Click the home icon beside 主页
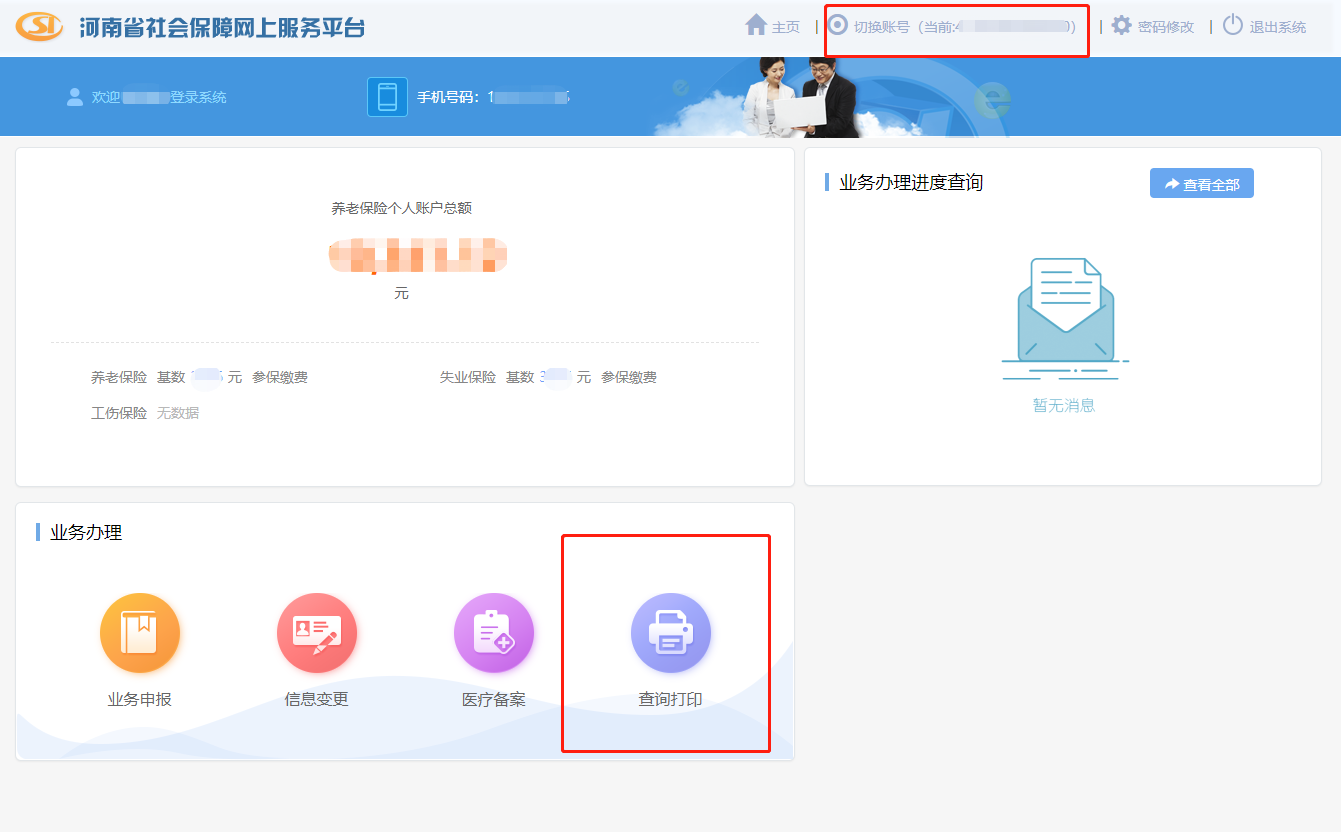 [x=756, y=25]
